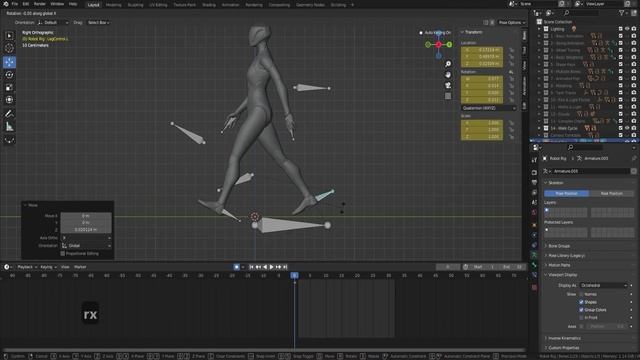Activate the Rotate tool
This screenshot has height=360, width=640.
click(9, 75)
